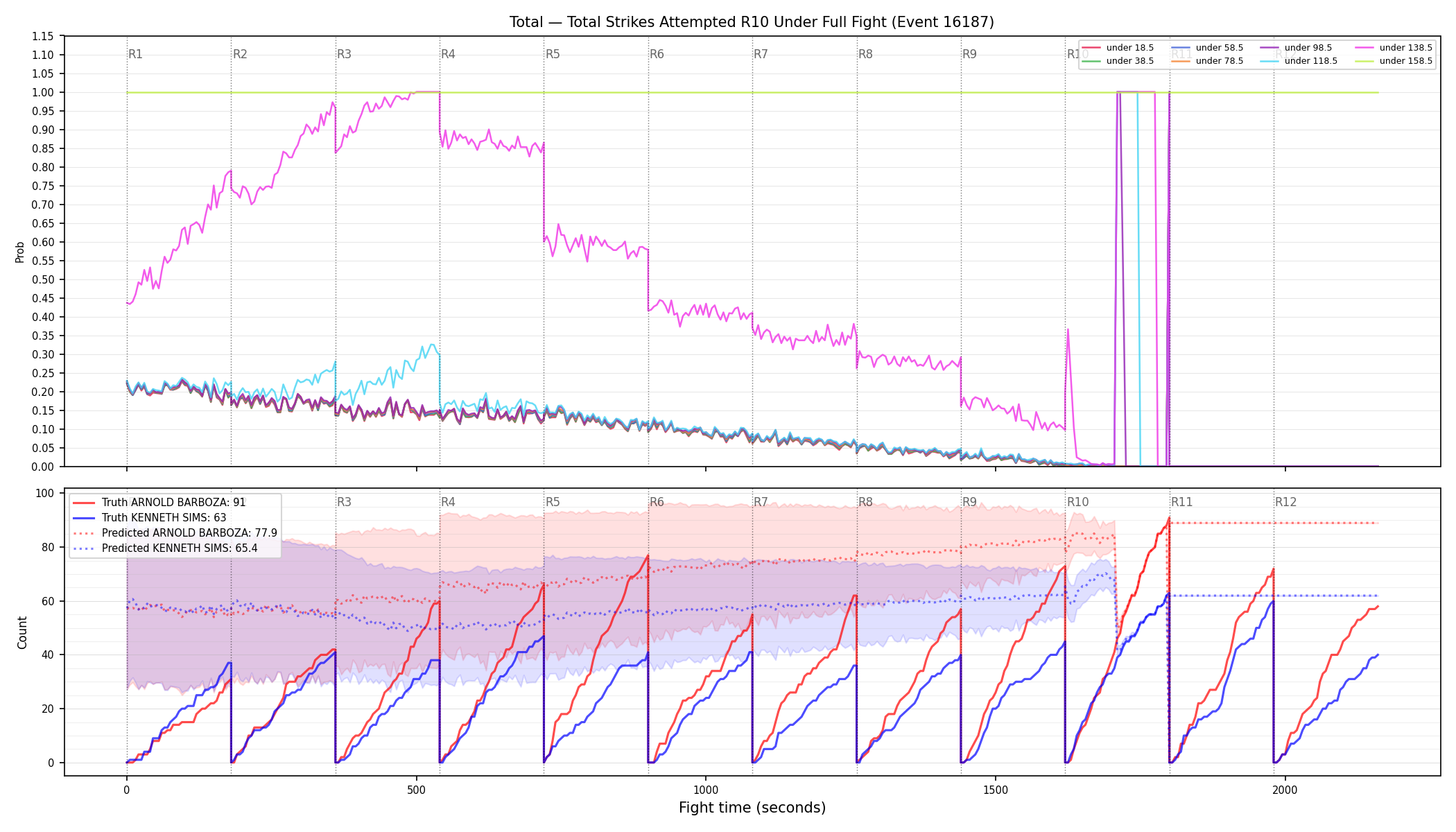Click the 2000 tick on fight time axis
This screenshot has height=832, width=1456.
[1285, 790]
